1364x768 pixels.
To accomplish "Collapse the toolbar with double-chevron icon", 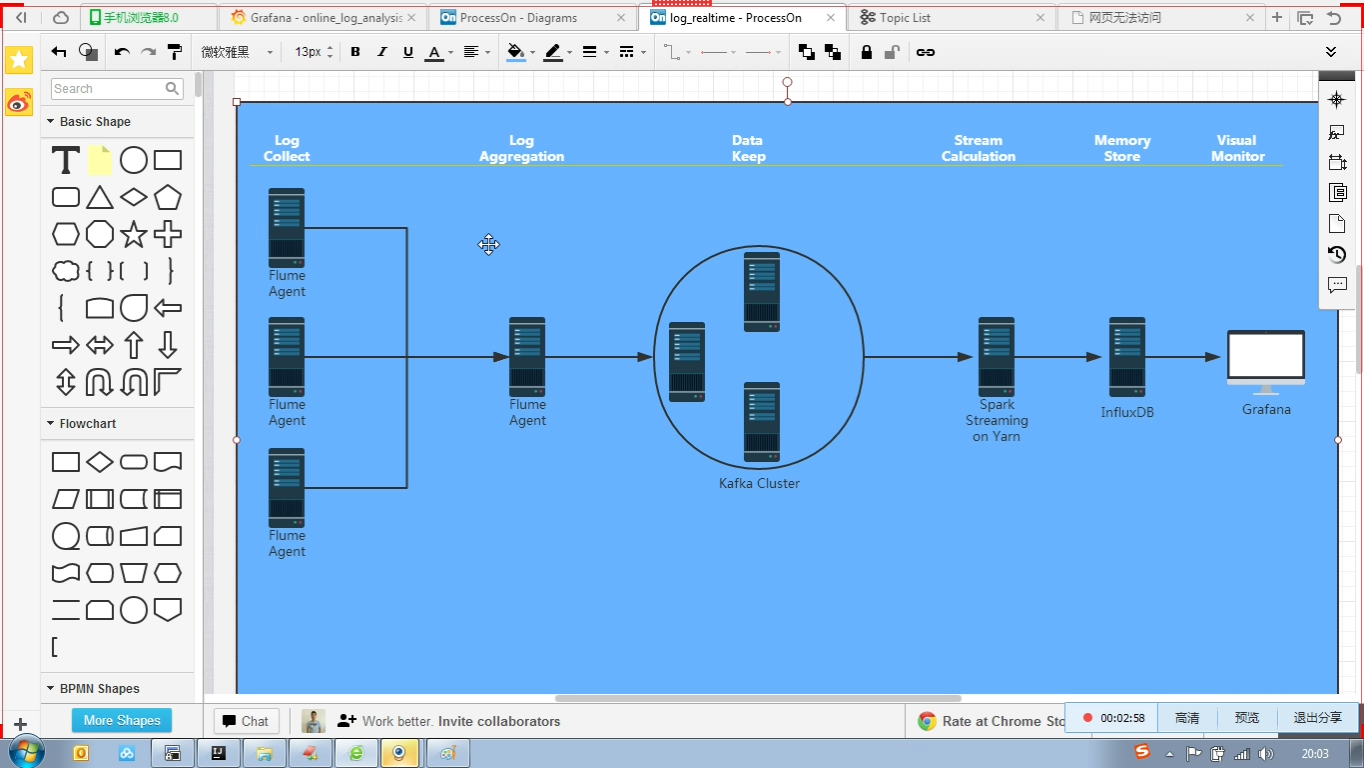I will (1331, 52).
